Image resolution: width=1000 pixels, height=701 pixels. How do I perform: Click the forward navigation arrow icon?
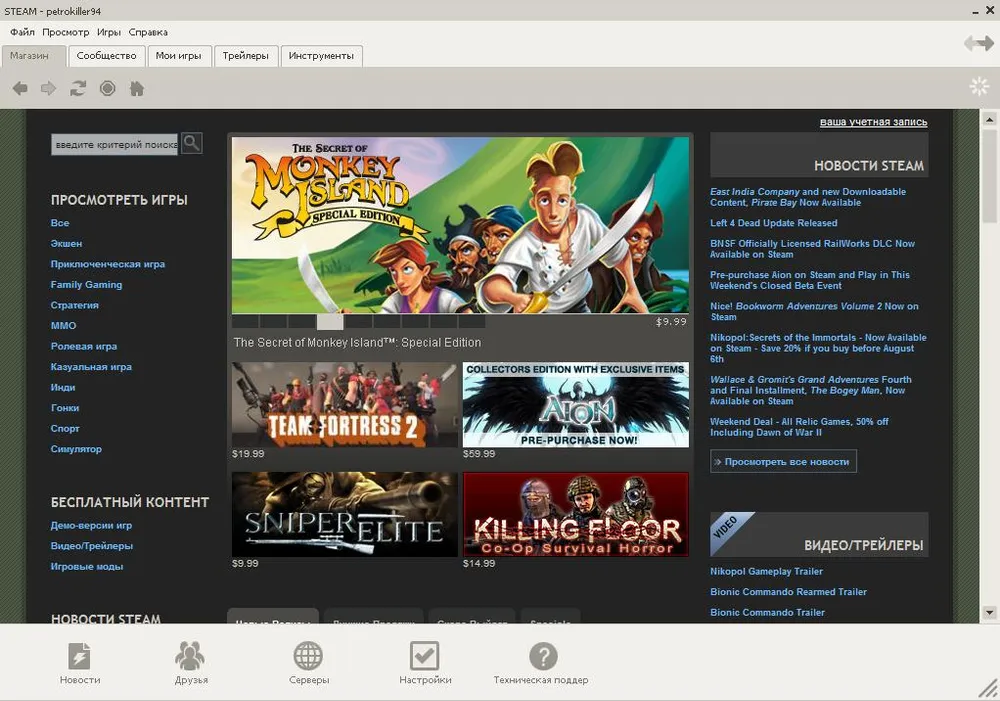48,89
